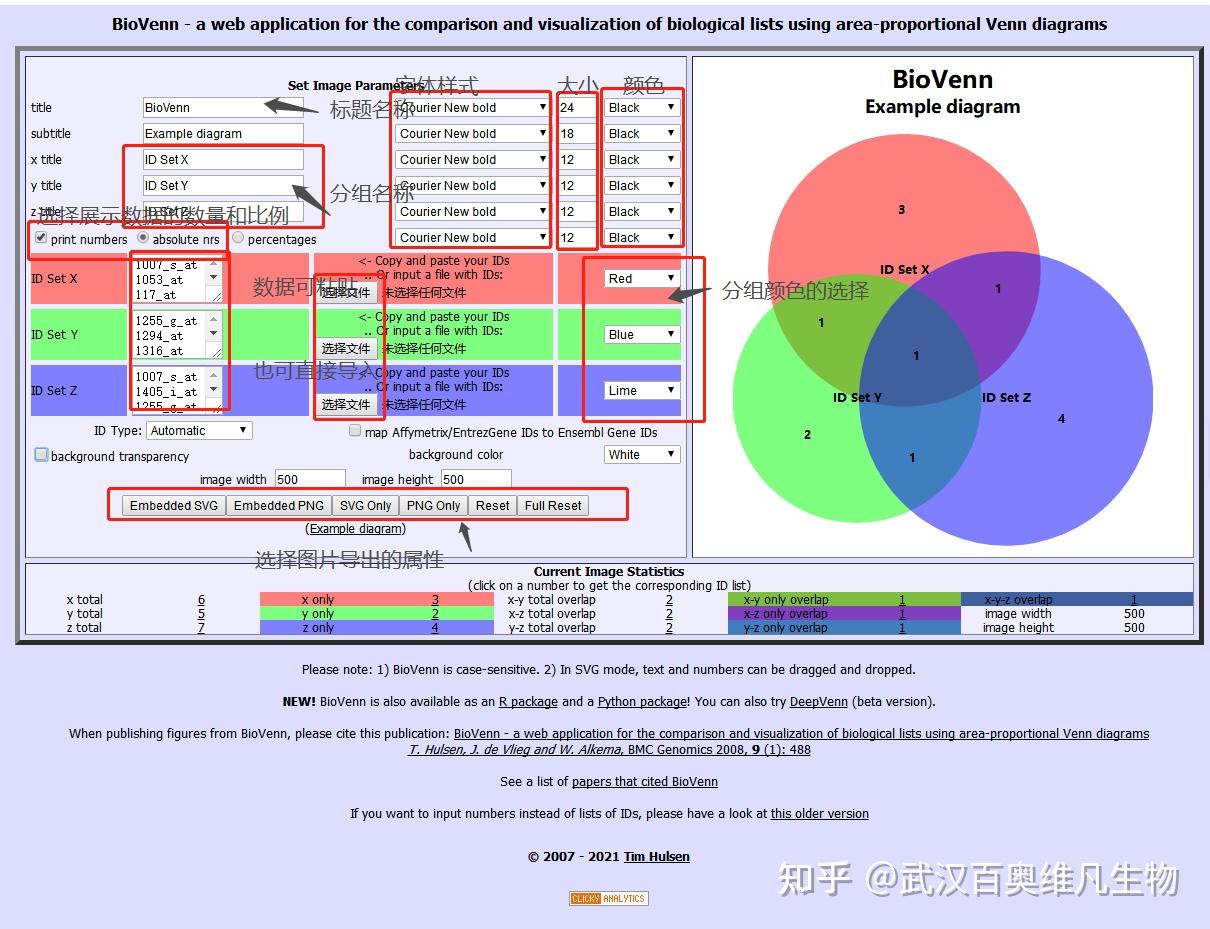Enable the print numbers checkbox
Image resolution: width=1210 pixels, height=929 pixels.
point(41,239)
